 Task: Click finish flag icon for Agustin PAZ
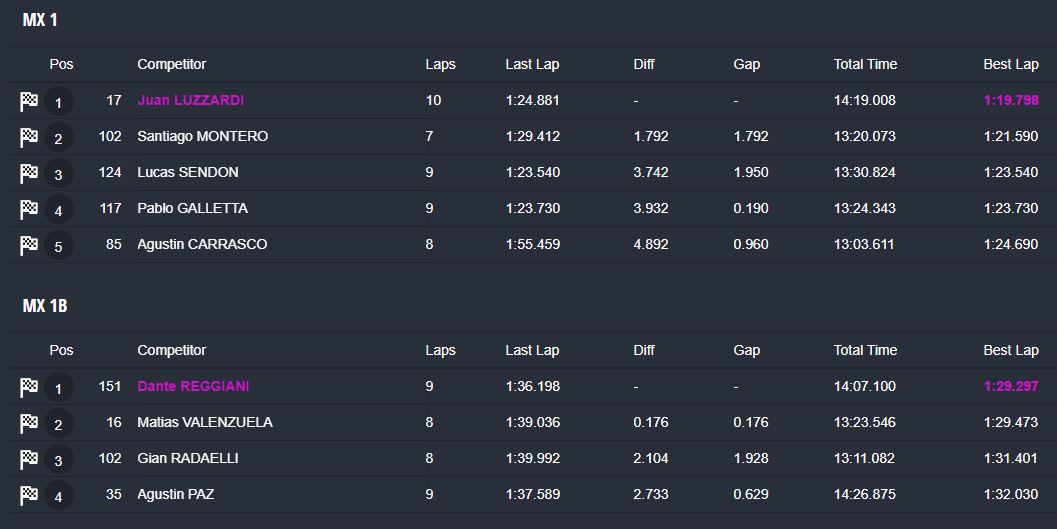click(x=29, y=495)
